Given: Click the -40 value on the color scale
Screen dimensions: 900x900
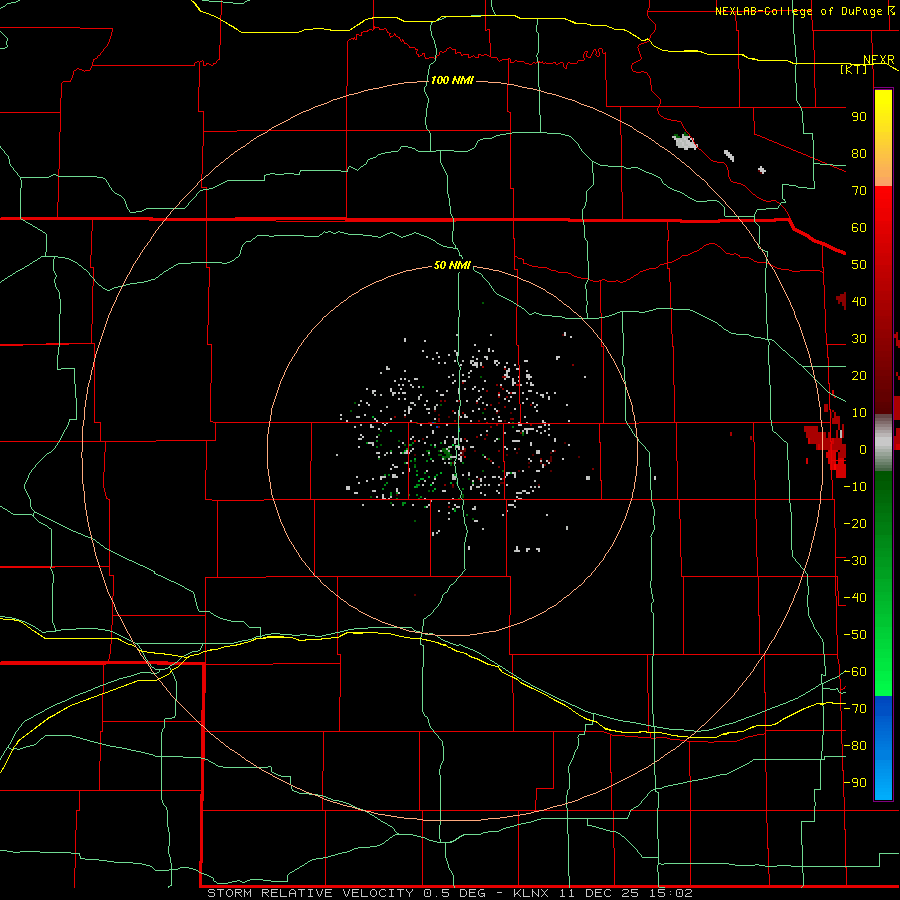Looking at the screenshot, I should click(x=856, y=598).
